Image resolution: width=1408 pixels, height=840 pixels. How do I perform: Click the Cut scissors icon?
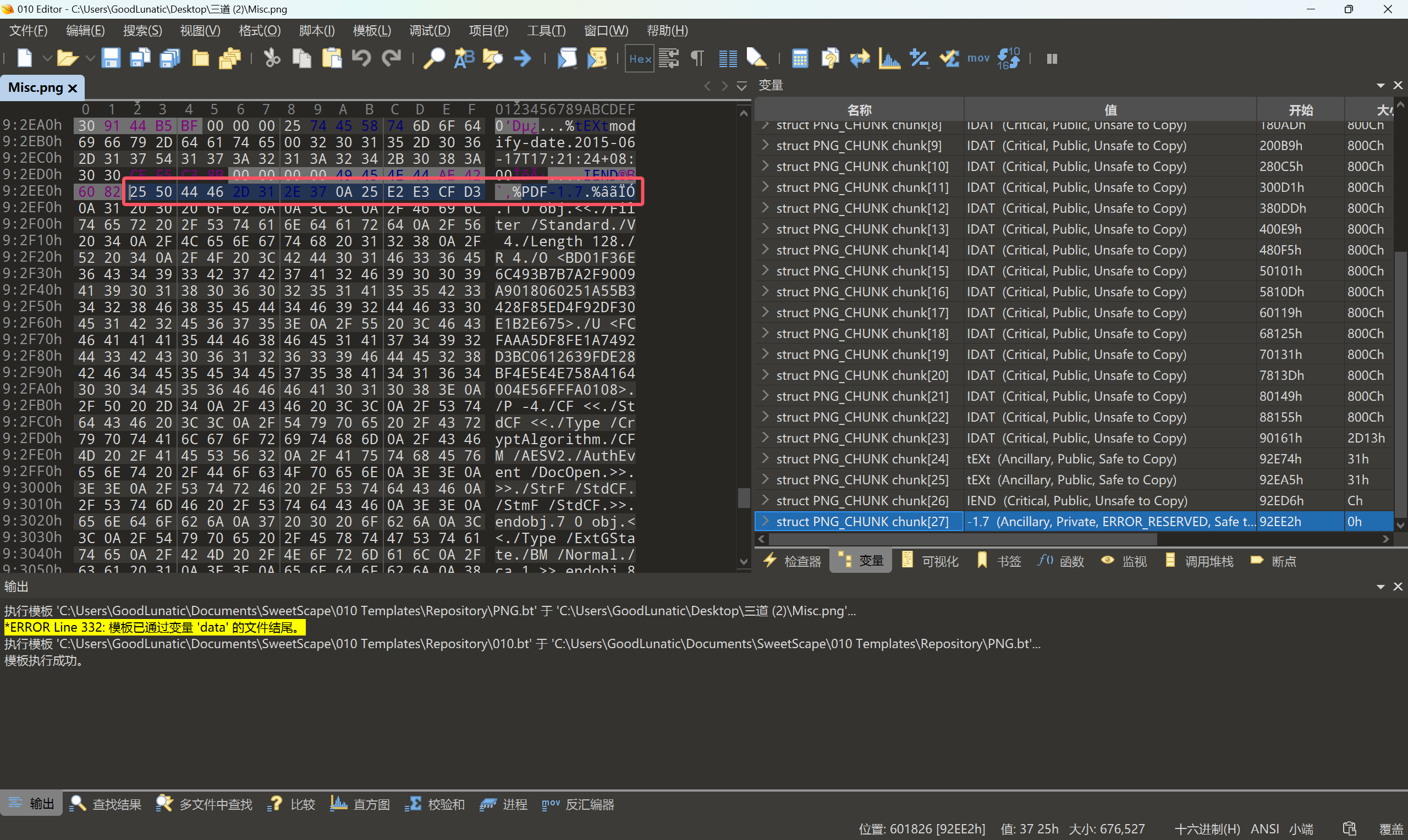272,58
